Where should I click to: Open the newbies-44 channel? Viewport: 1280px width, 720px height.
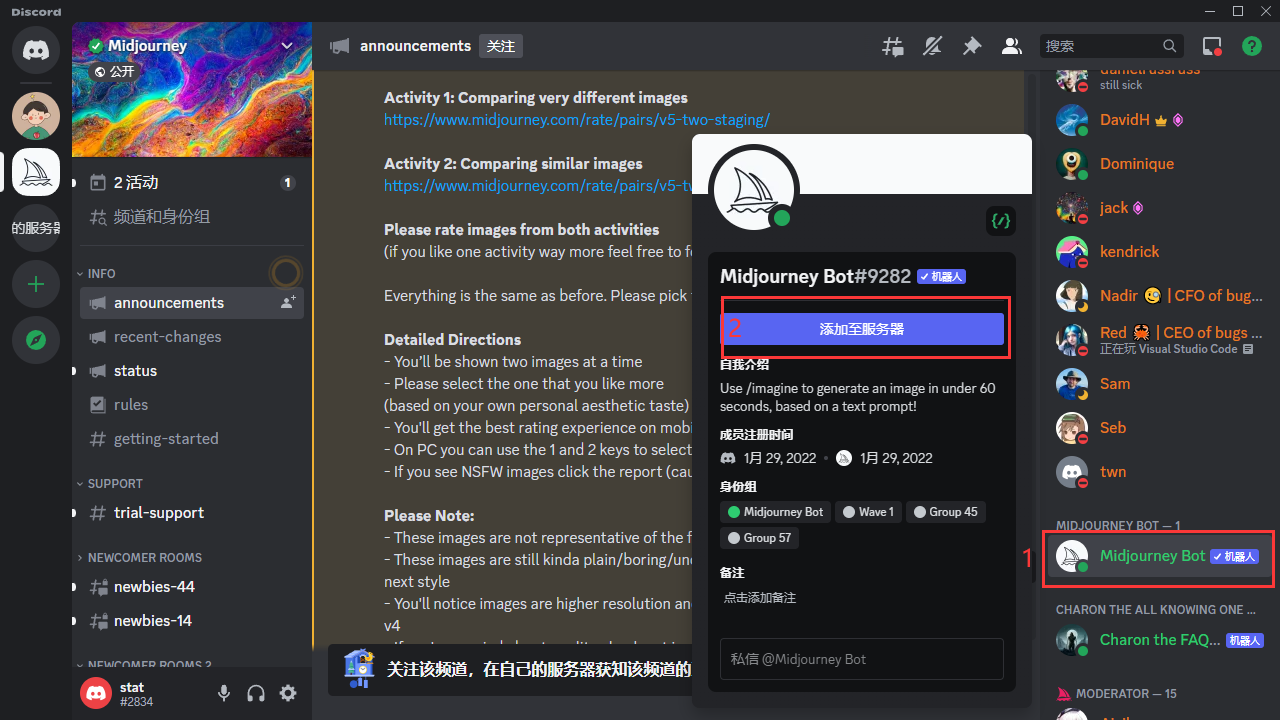(192, 586)
